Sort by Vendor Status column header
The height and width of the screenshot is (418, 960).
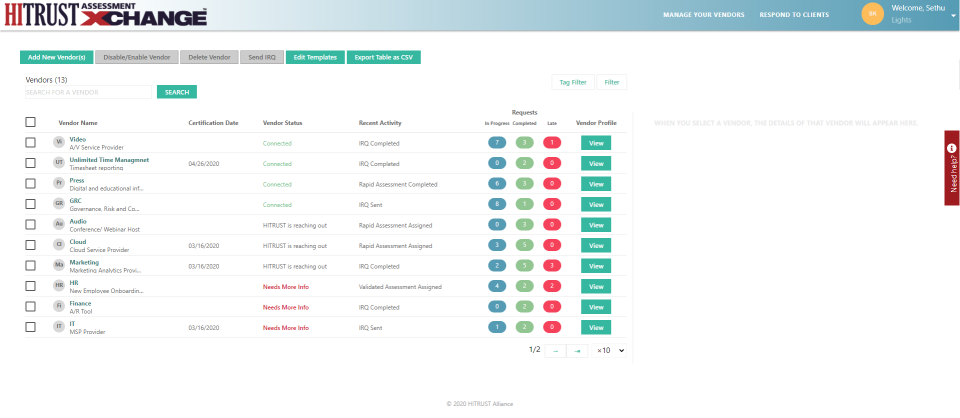point(282,123)
